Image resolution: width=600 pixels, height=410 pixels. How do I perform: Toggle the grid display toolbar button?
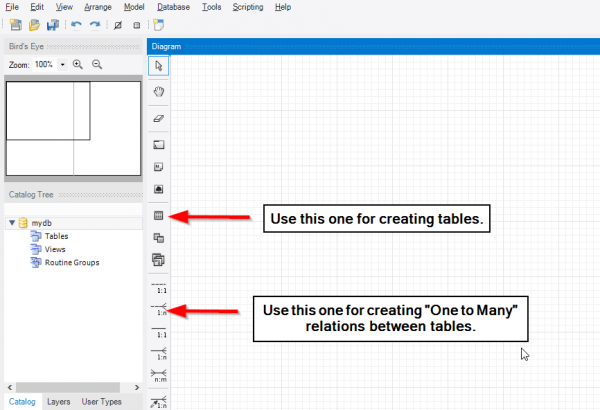118,24
